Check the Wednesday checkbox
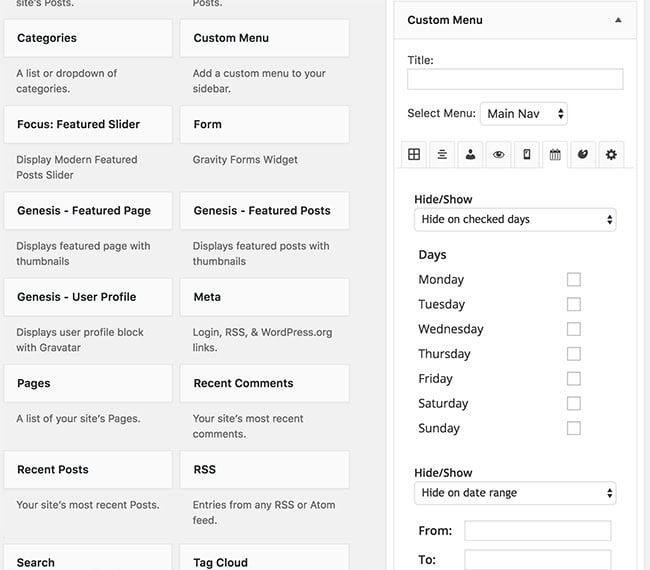This screenshot has width=650, height=570. point(574,329)
